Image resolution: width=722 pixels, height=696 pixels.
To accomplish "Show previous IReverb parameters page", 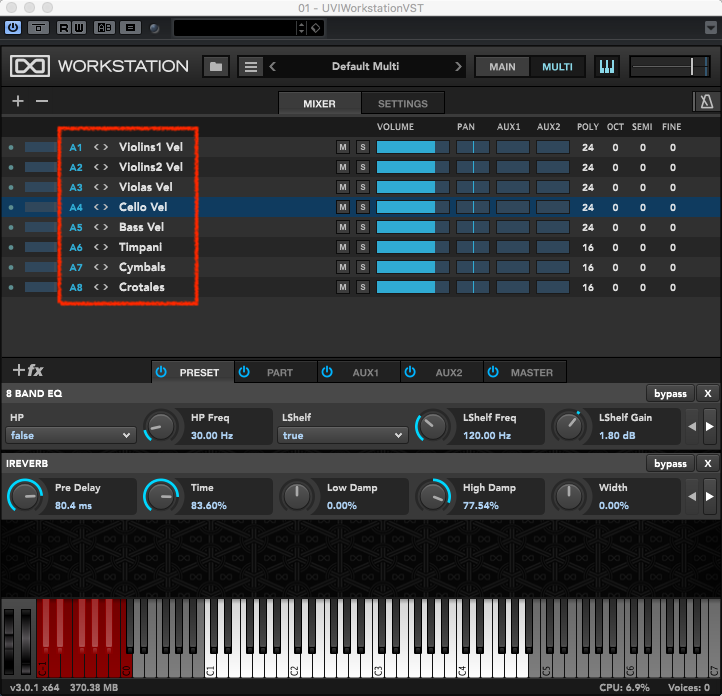I will [x=692, y=496].
